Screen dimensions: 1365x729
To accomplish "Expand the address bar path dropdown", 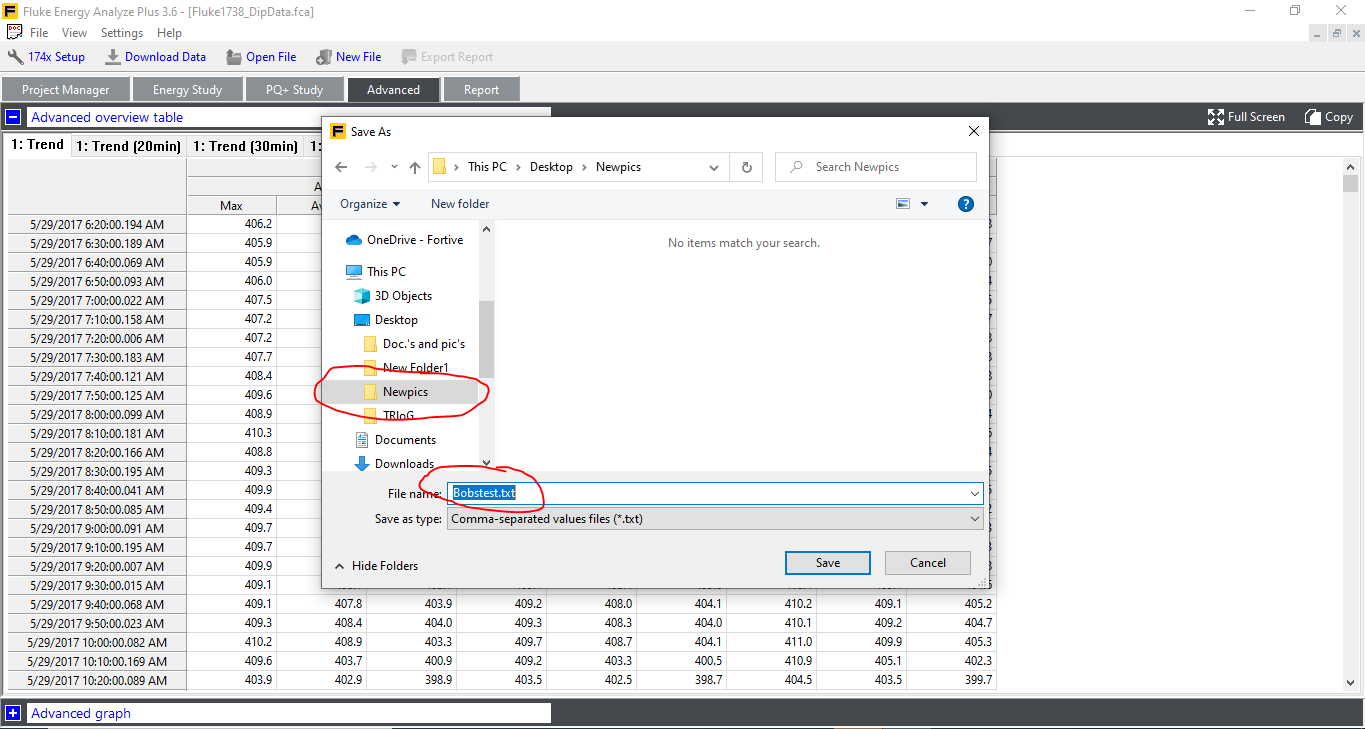I will pyautogui.click(x=713, y=167).
